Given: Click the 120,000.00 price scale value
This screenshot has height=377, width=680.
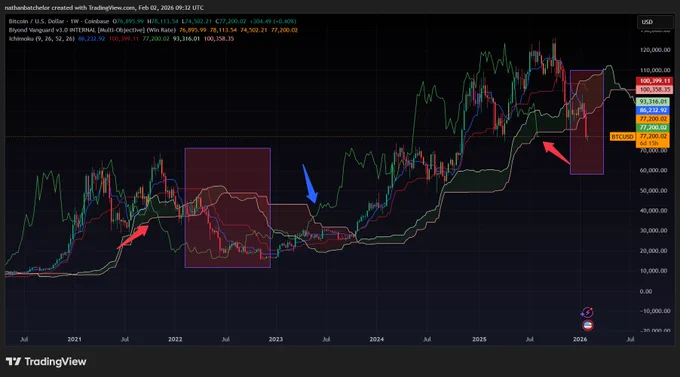Looking at the screenshot, I should pos(655,50).
